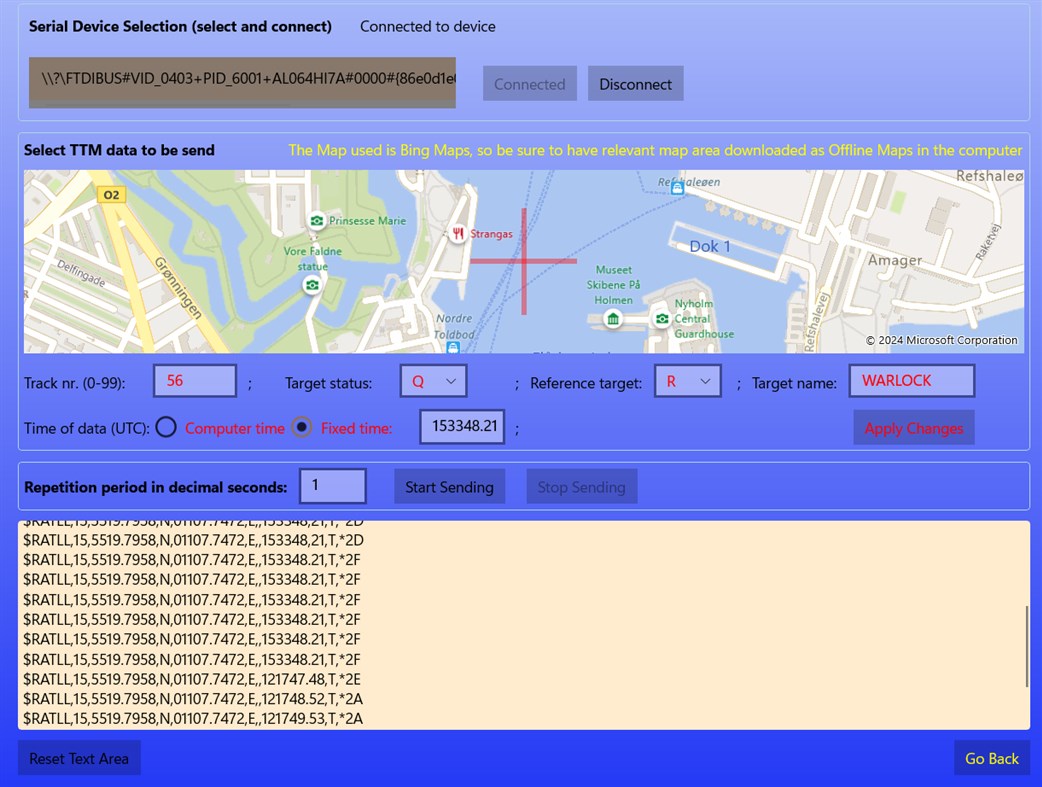Click the Grønningen street label on map
This screenshot has height=787, width=1042.
point(178,288)
